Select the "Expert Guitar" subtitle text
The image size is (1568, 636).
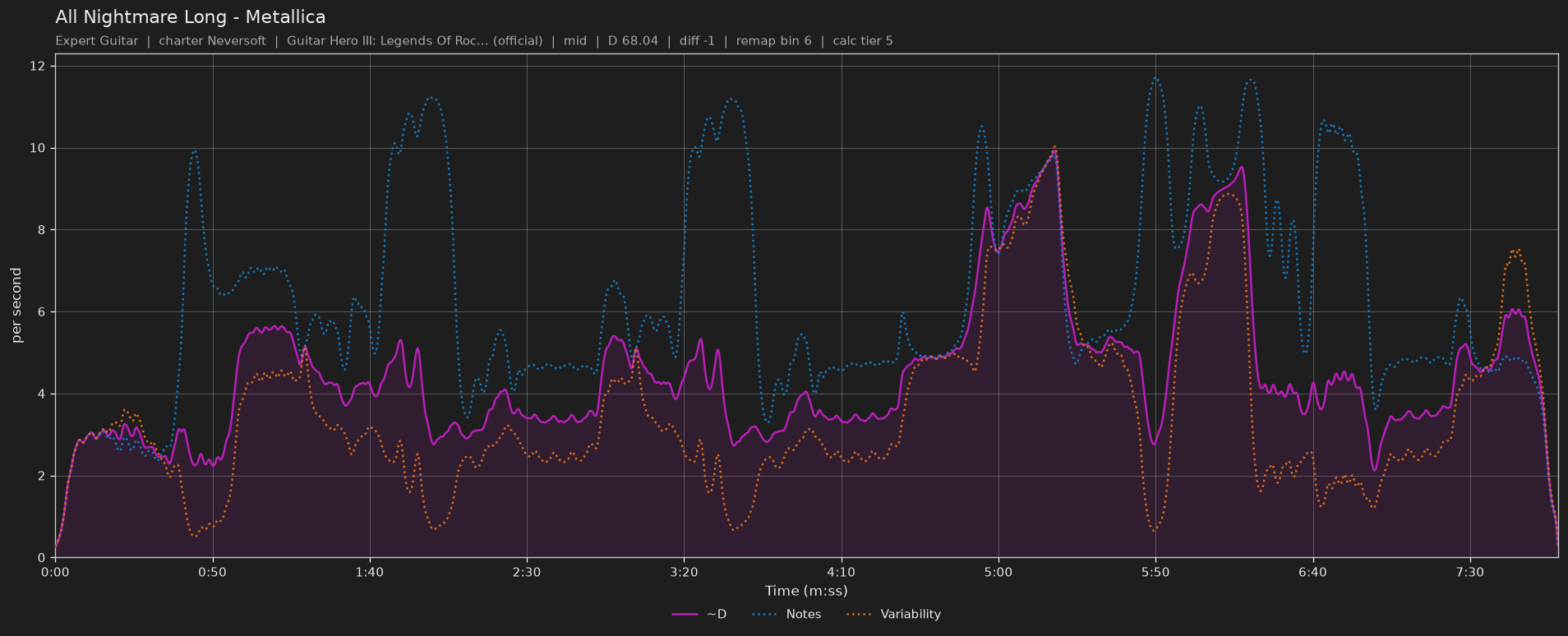coord(97,41)
